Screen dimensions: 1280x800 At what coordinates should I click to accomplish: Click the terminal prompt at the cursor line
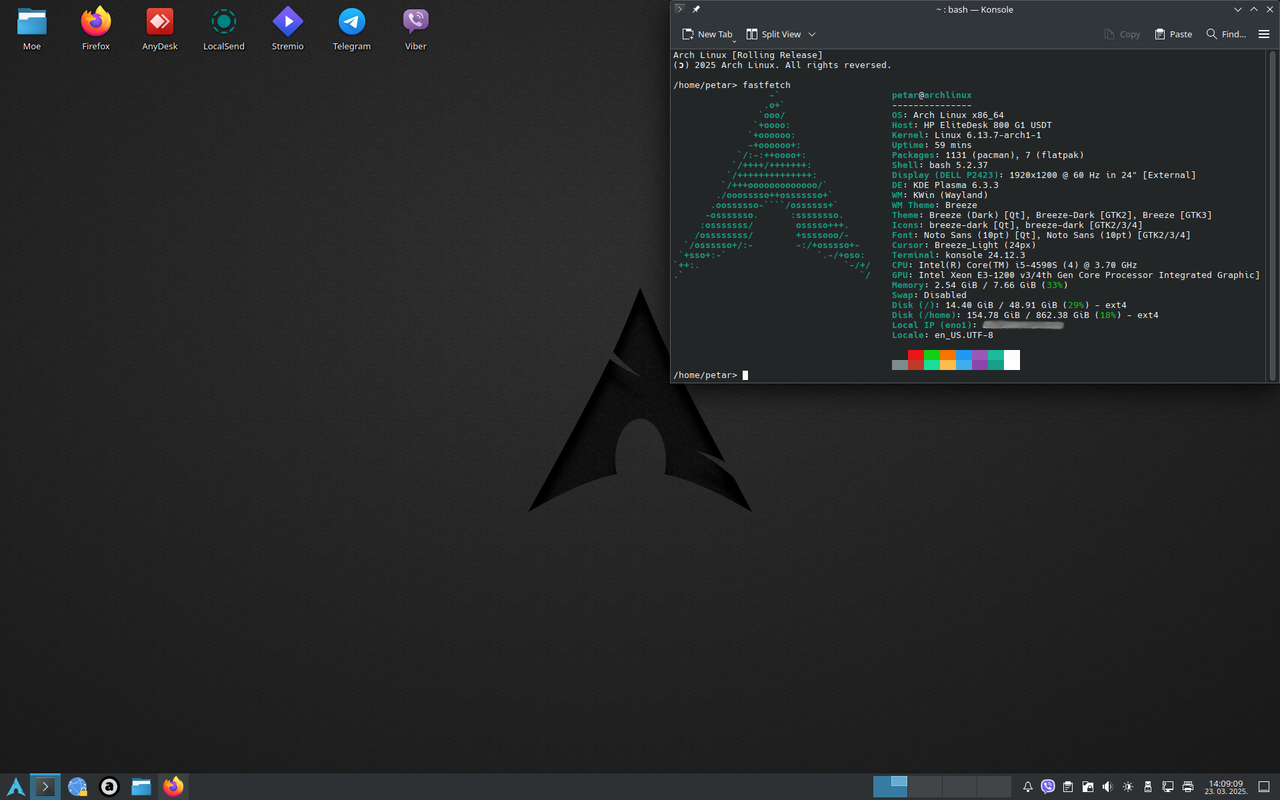[x=710, y=375]
